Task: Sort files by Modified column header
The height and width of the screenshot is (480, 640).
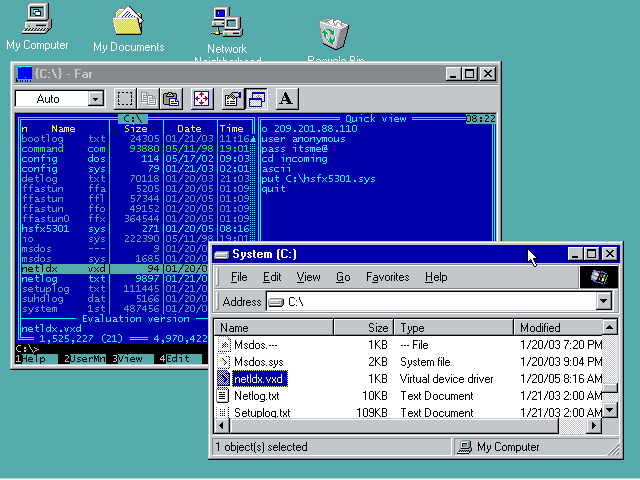Action: coord(558,328)
